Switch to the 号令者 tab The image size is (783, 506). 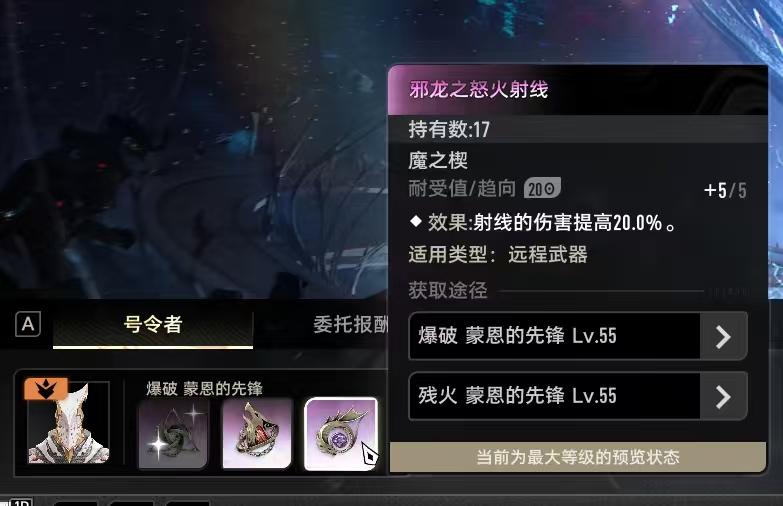[x=153, y=325]
